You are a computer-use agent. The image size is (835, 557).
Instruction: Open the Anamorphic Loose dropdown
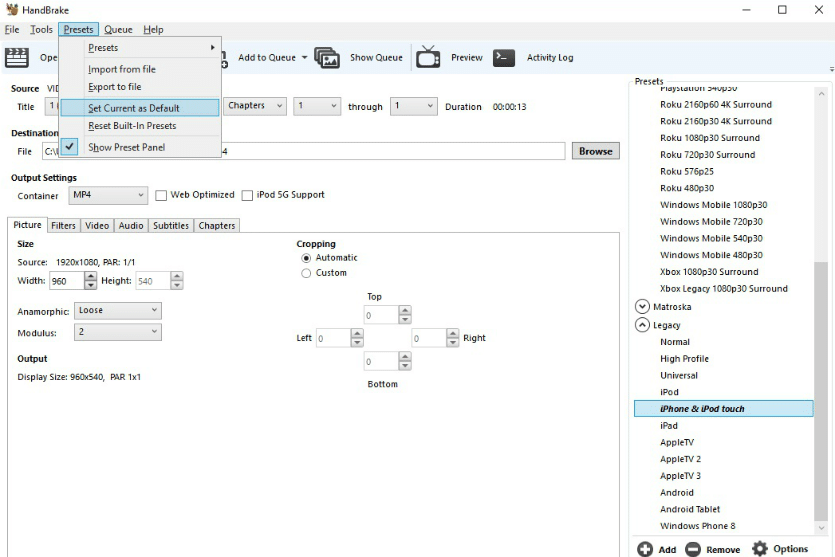pos(118,310)
